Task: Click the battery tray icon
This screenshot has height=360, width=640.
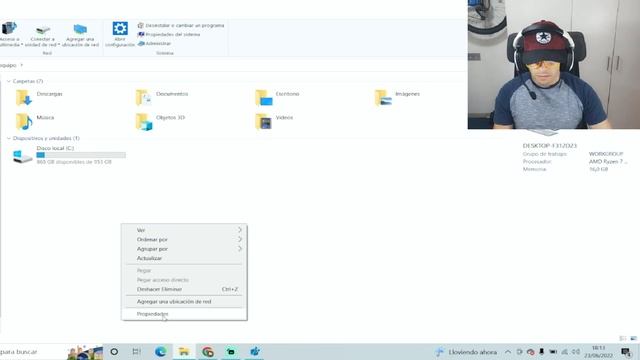Action: point(553,352)
